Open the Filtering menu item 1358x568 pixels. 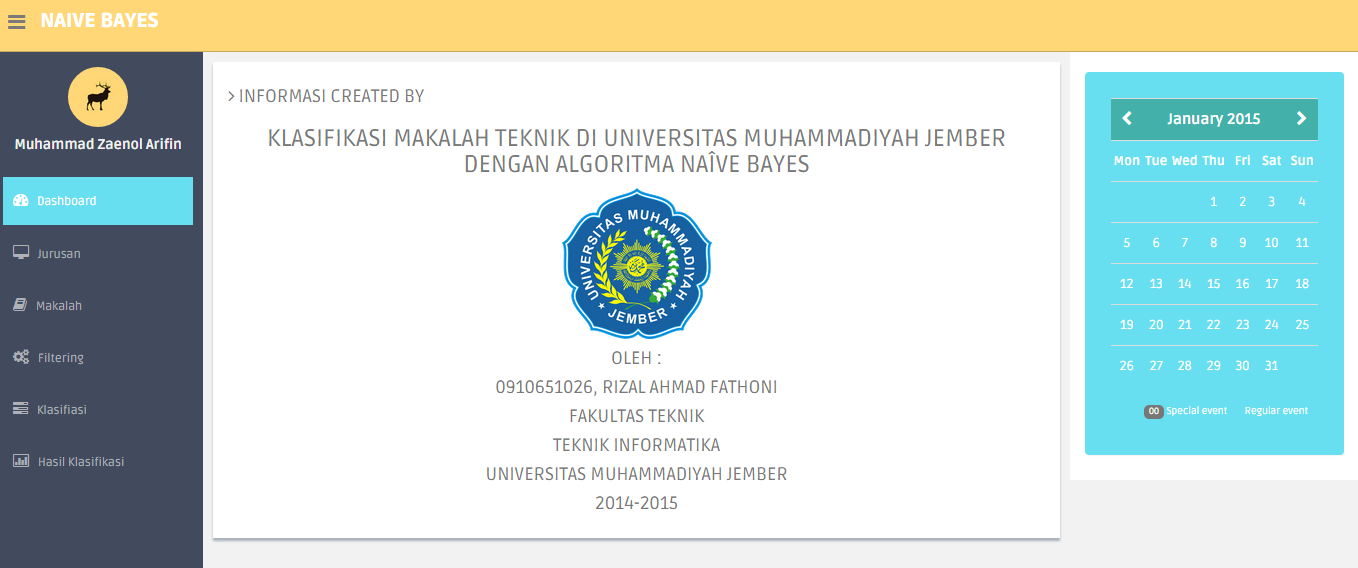98,357
